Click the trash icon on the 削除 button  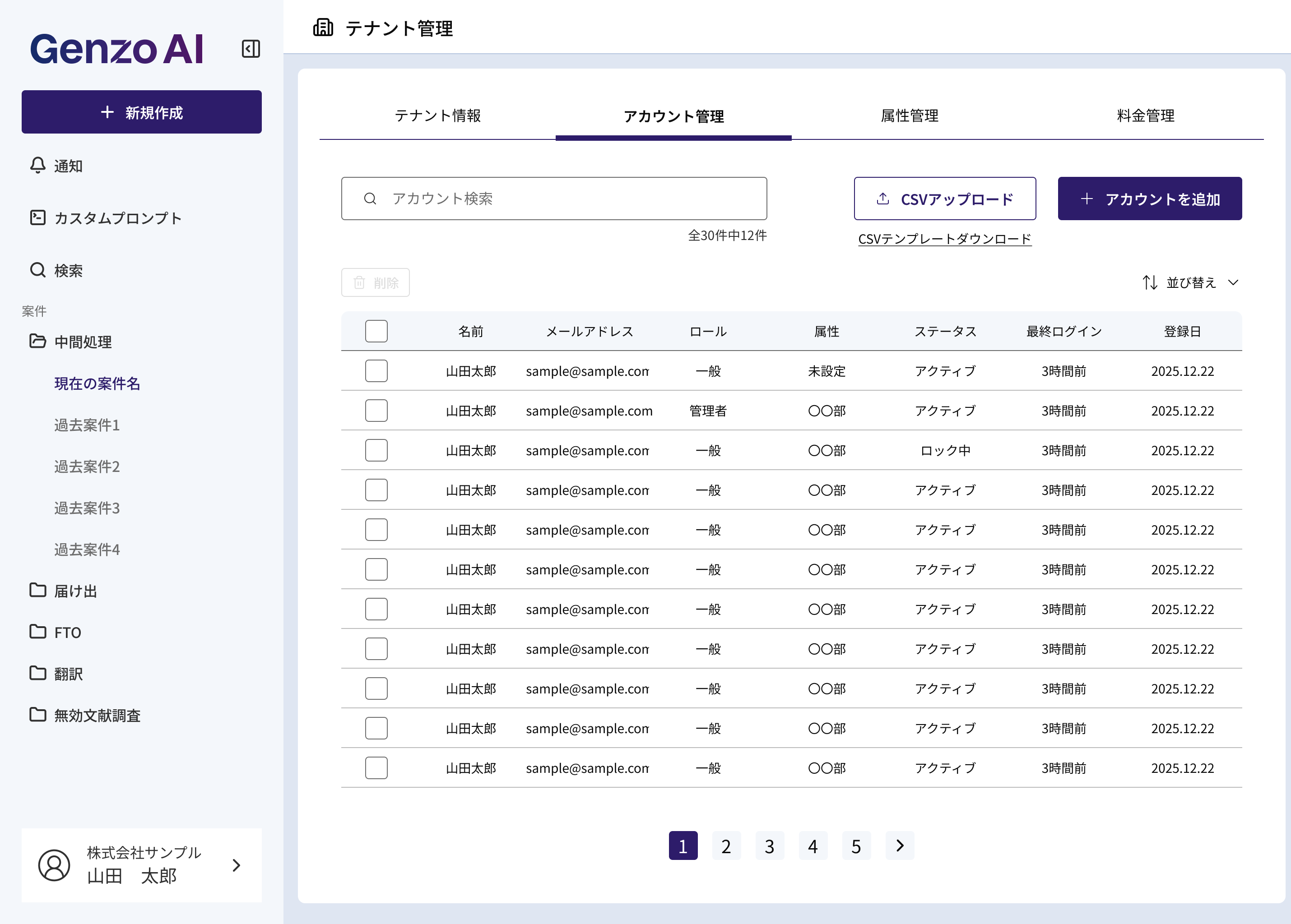(359, 282)
